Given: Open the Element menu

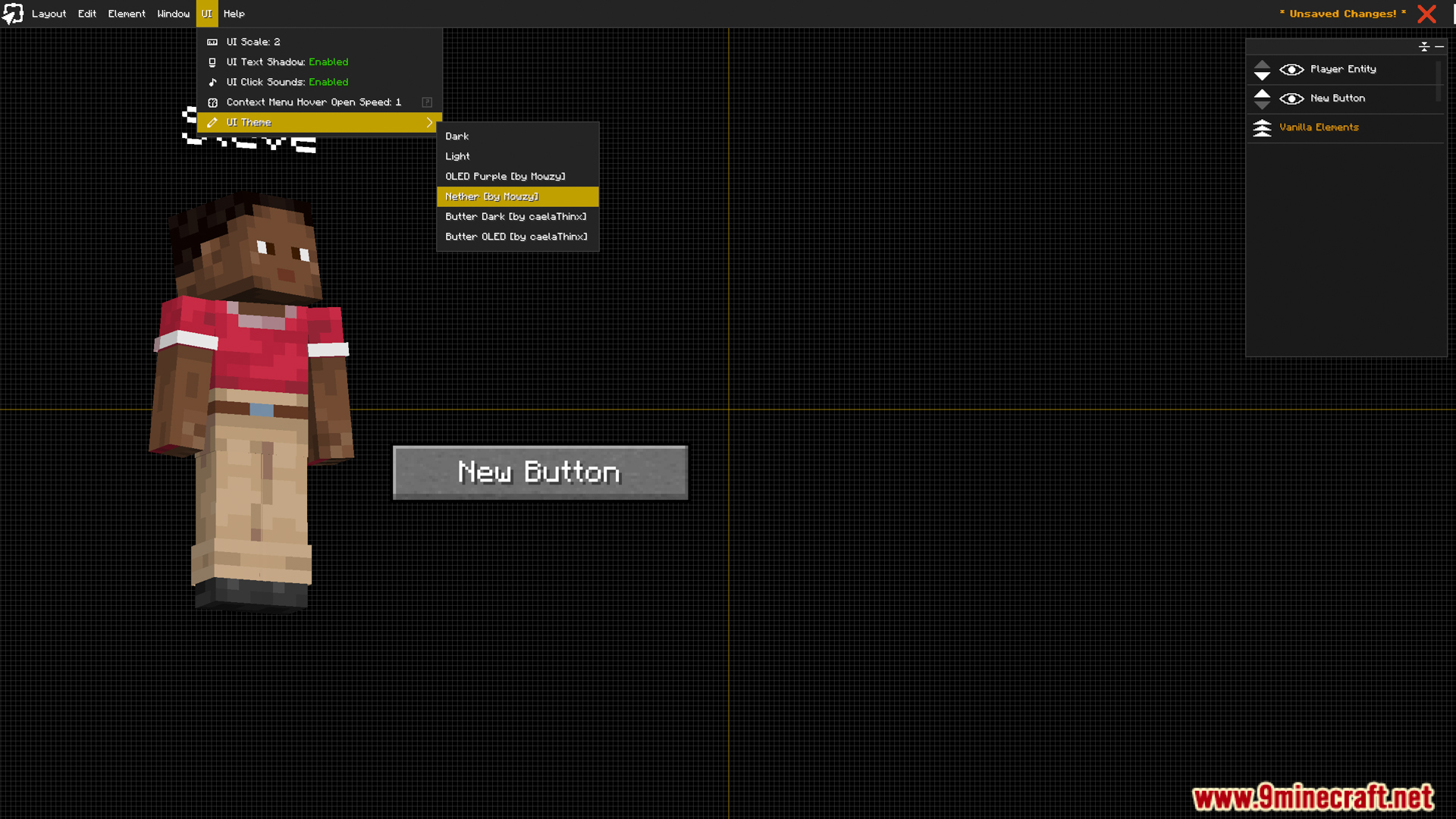Looking at the screenshot, I should [x=126, y=14].
